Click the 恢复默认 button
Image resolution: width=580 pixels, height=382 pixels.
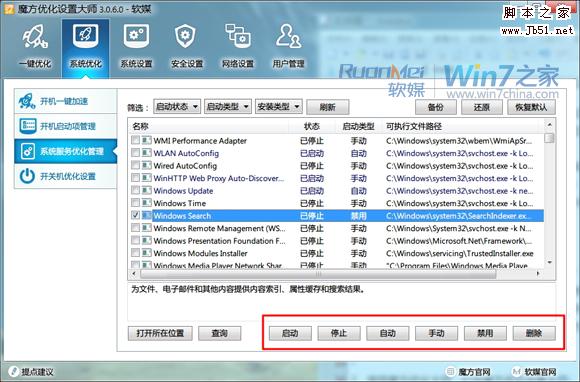pos(531,107)
